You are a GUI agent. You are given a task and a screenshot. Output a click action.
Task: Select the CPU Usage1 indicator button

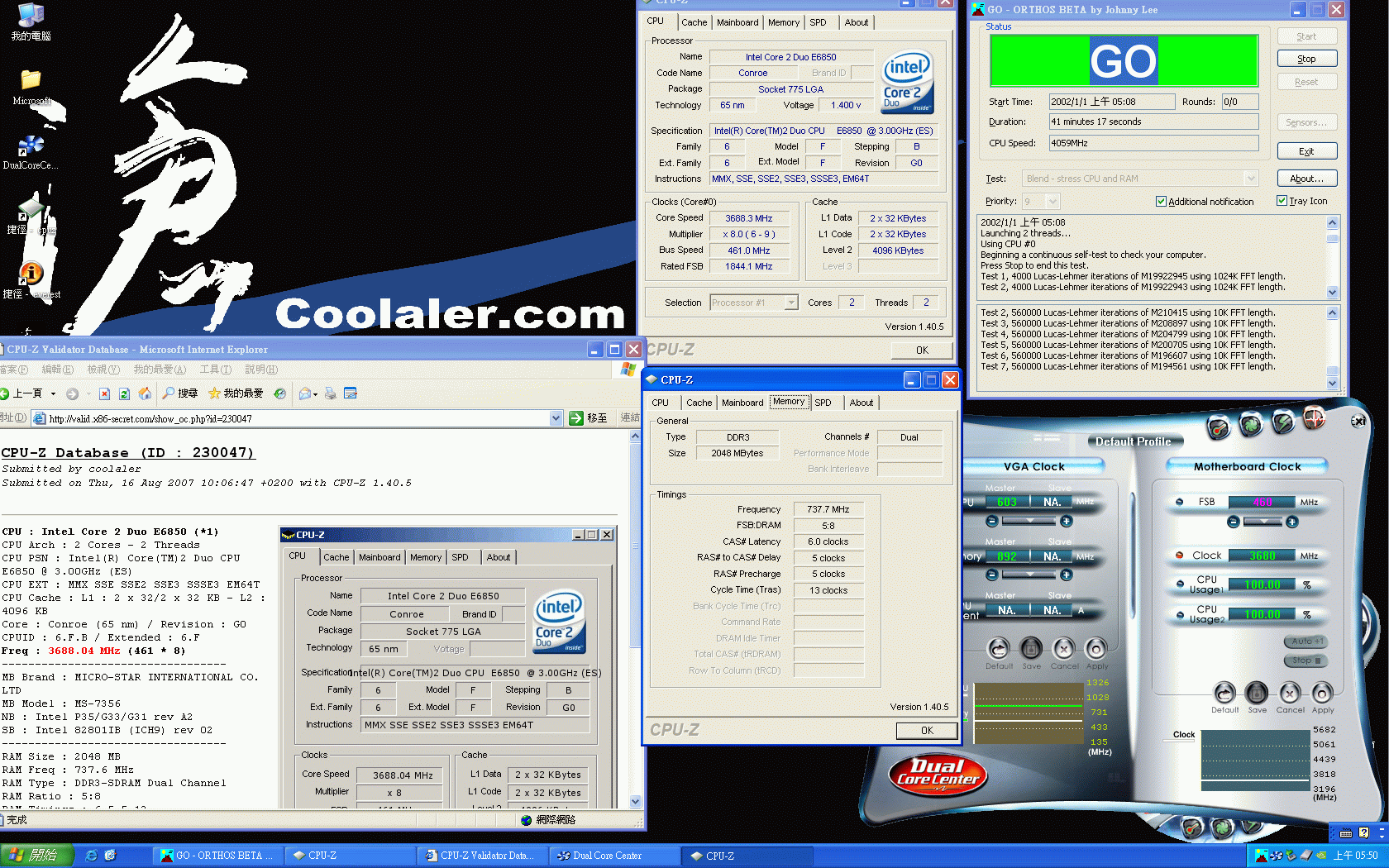[x=1180, y=584]
